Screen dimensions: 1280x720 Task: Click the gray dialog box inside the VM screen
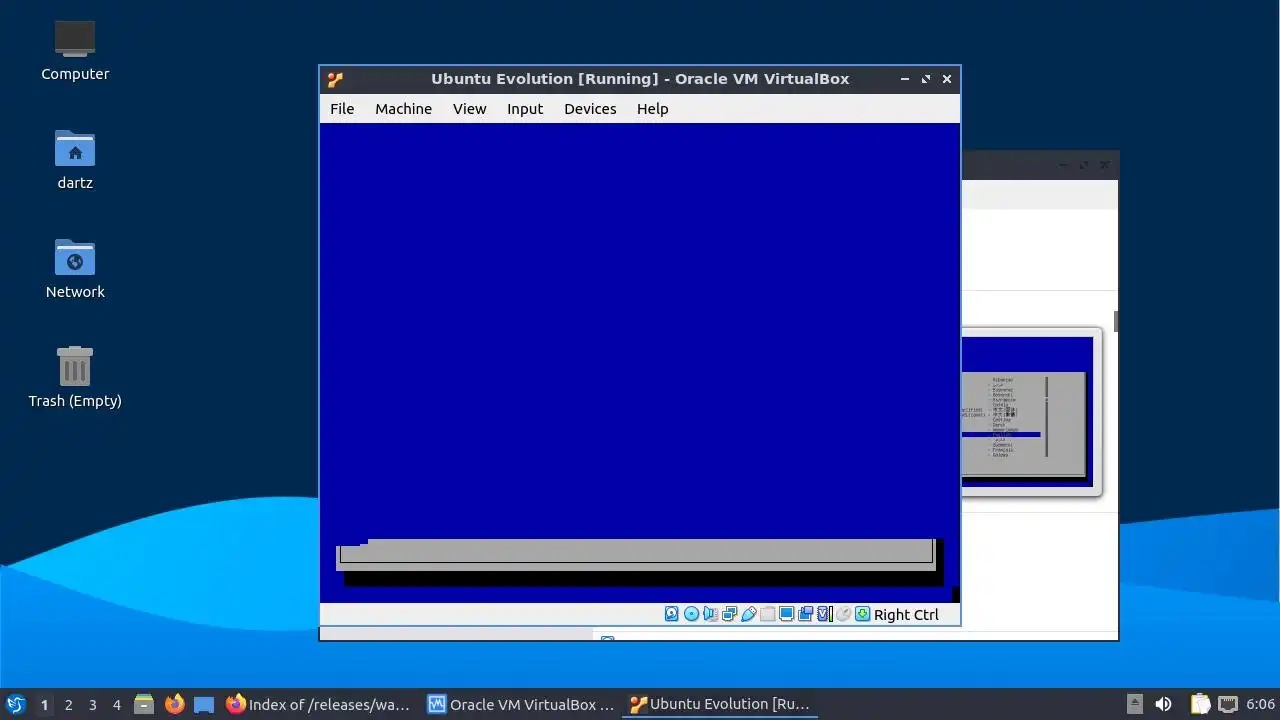click(637, 555)
